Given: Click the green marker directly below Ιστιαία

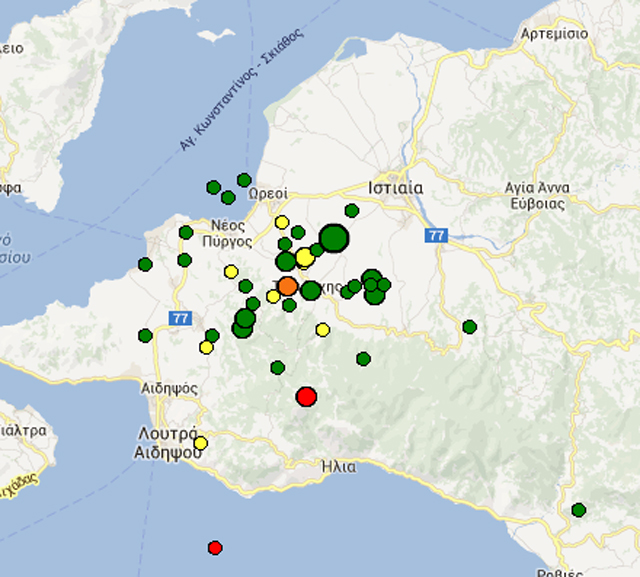Looking at the screenshot, I should 352,210.
